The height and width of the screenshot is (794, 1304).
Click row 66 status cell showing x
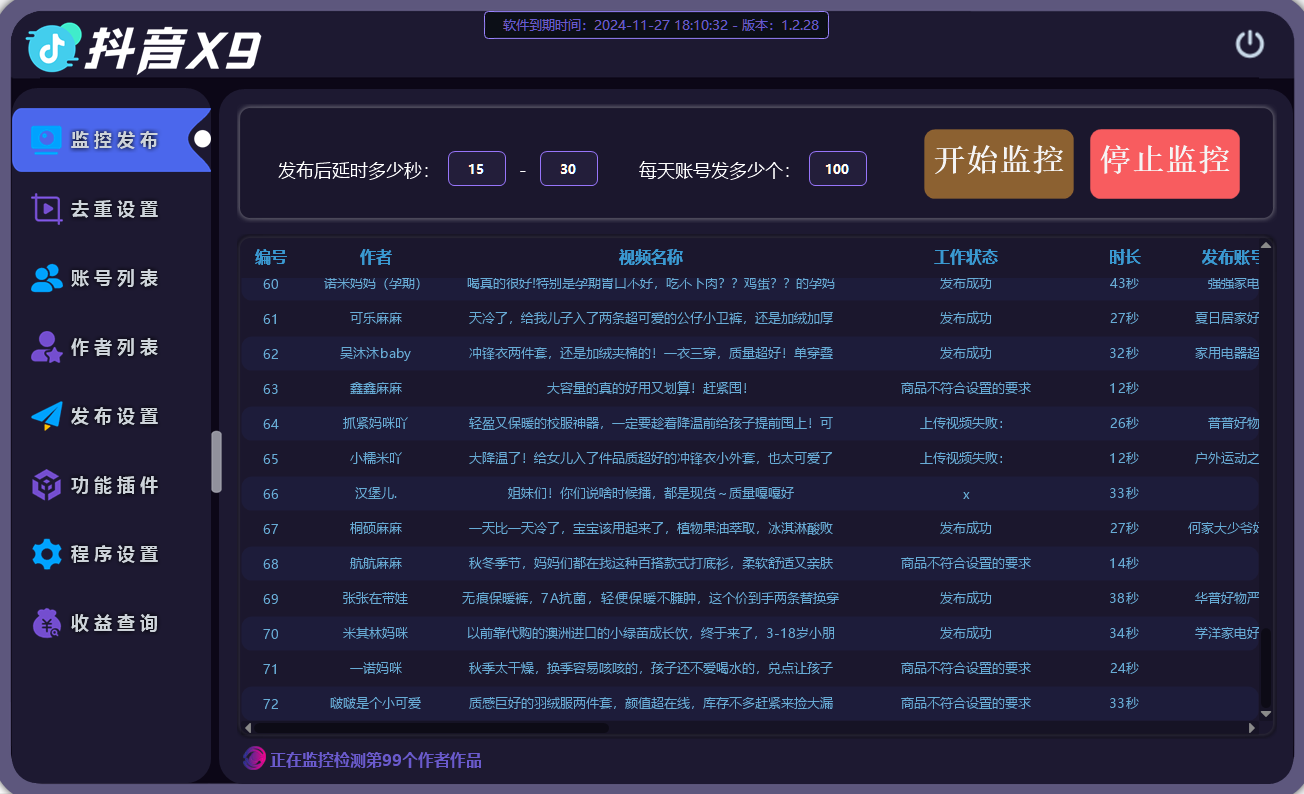click(966, 494)
